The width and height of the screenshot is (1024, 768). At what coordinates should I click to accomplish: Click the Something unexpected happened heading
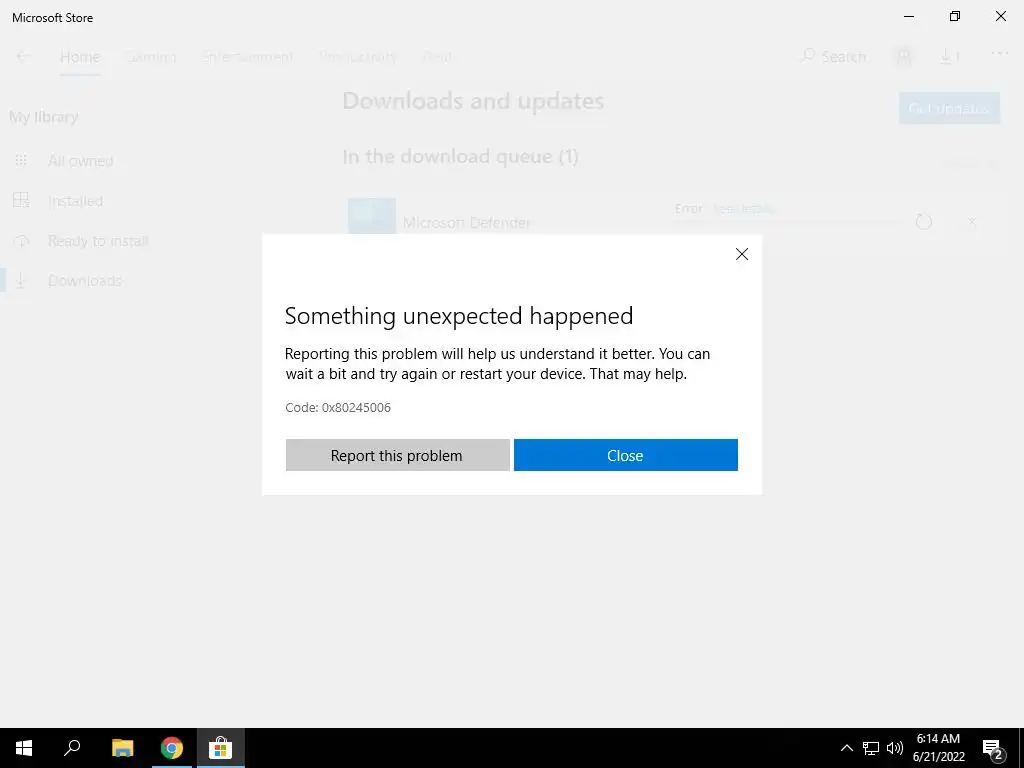point(458,316)
